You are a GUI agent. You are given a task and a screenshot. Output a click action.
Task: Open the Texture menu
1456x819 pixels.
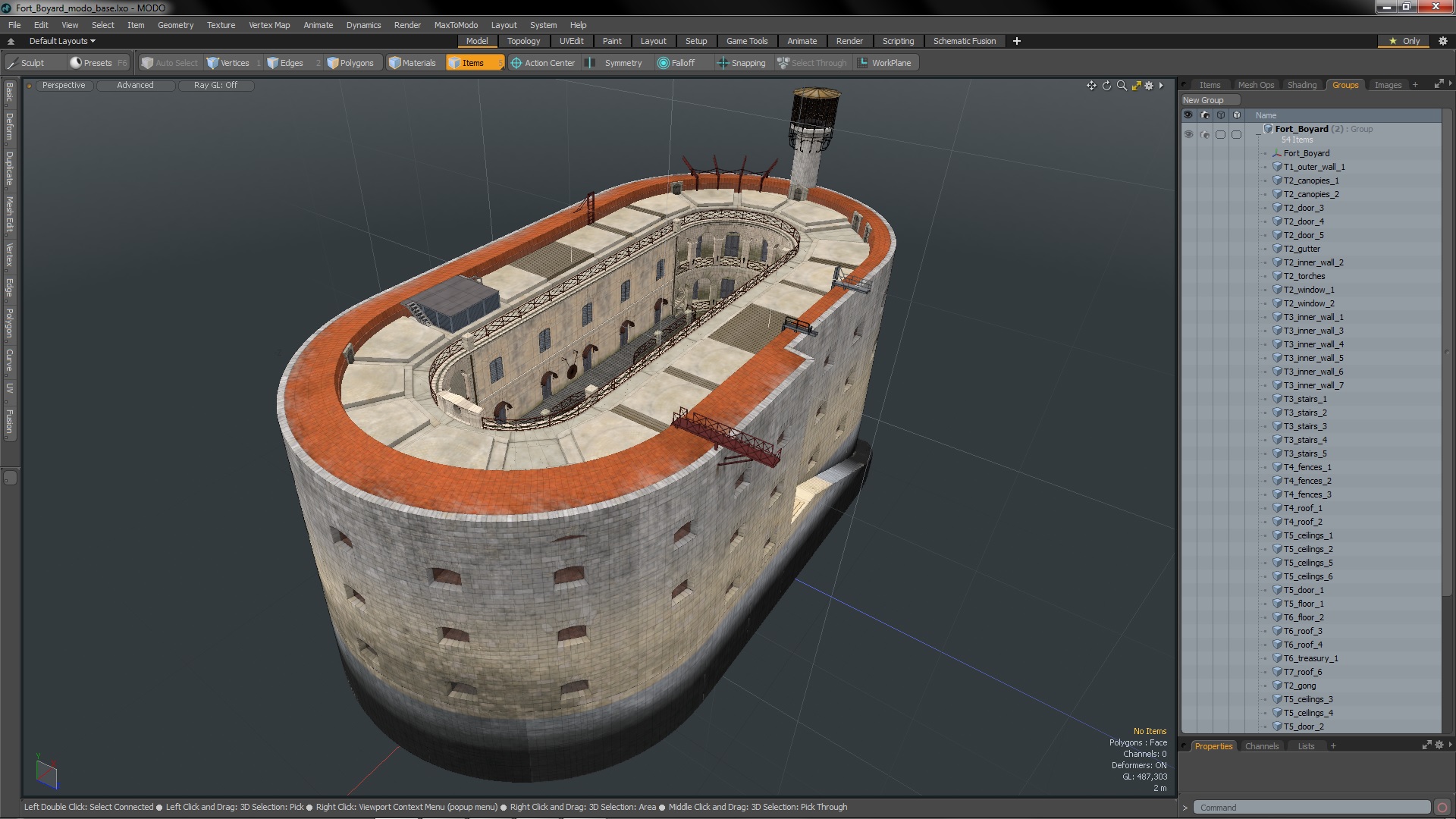pos(221,25)
